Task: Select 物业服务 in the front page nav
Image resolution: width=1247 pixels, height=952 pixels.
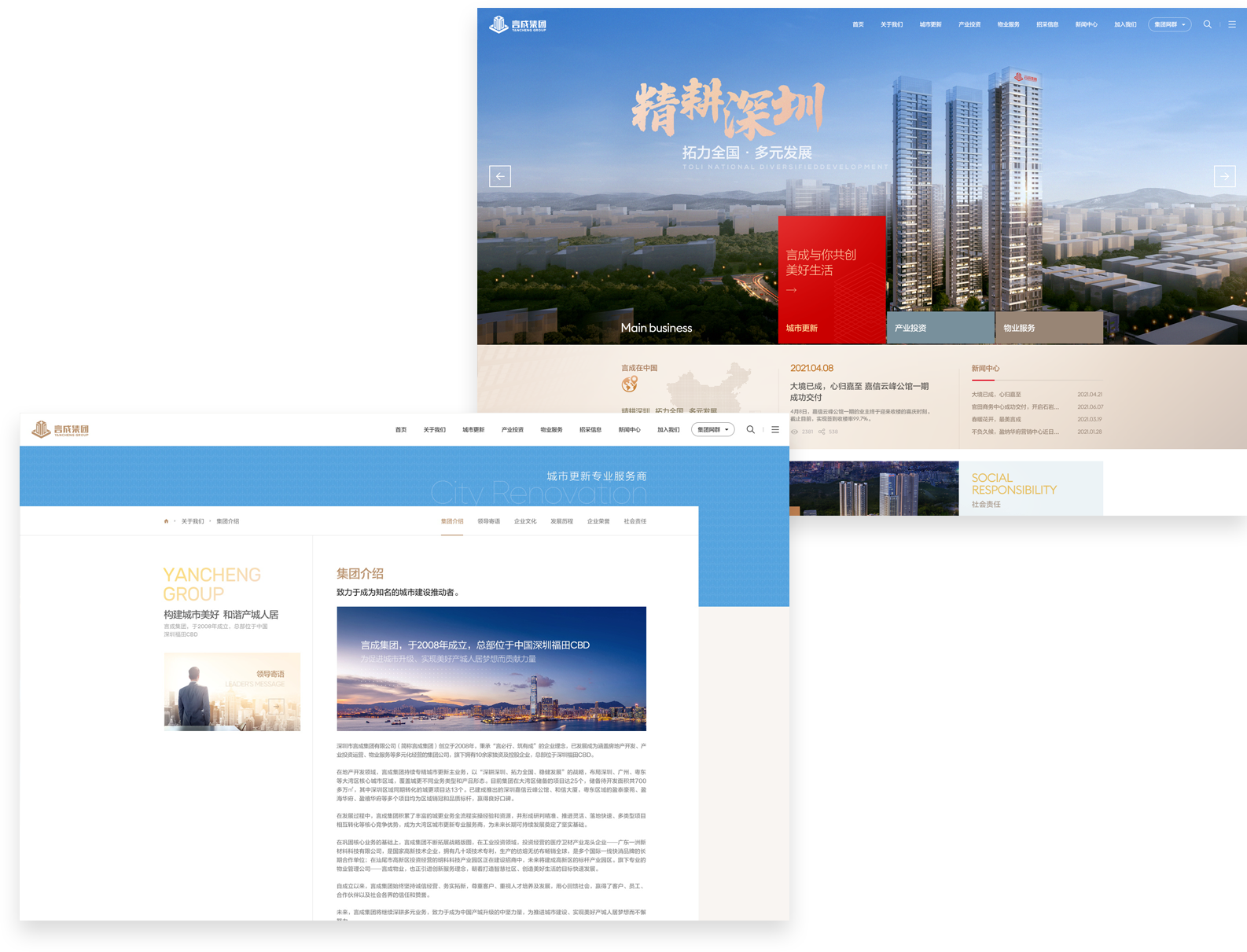Action: 551,430
